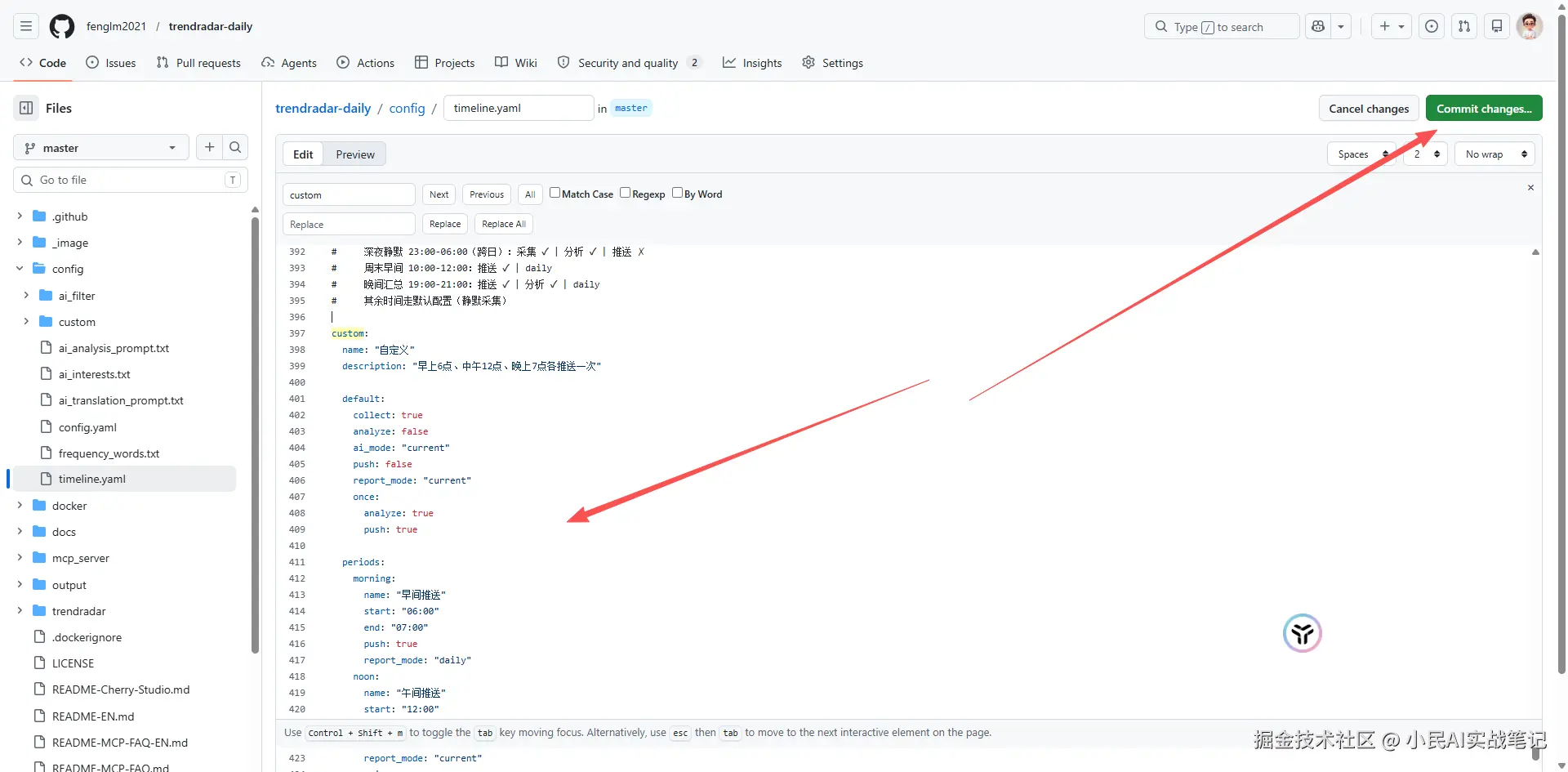1568x772 pixels.
Task: Open the Copilot chat icon
Action: (x=1318, y=26)
